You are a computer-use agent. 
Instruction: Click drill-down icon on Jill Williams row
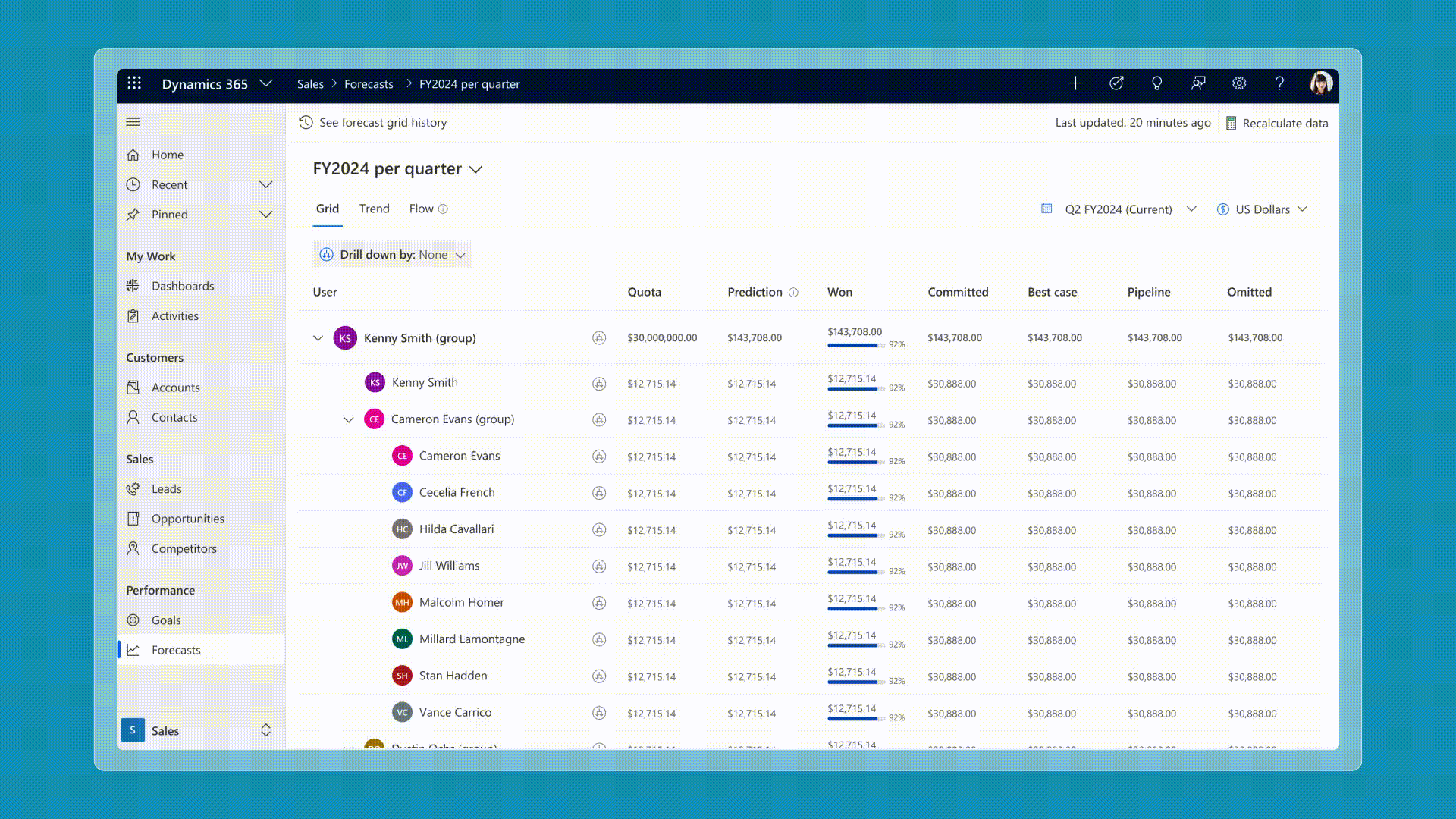(x=599, y=566)
